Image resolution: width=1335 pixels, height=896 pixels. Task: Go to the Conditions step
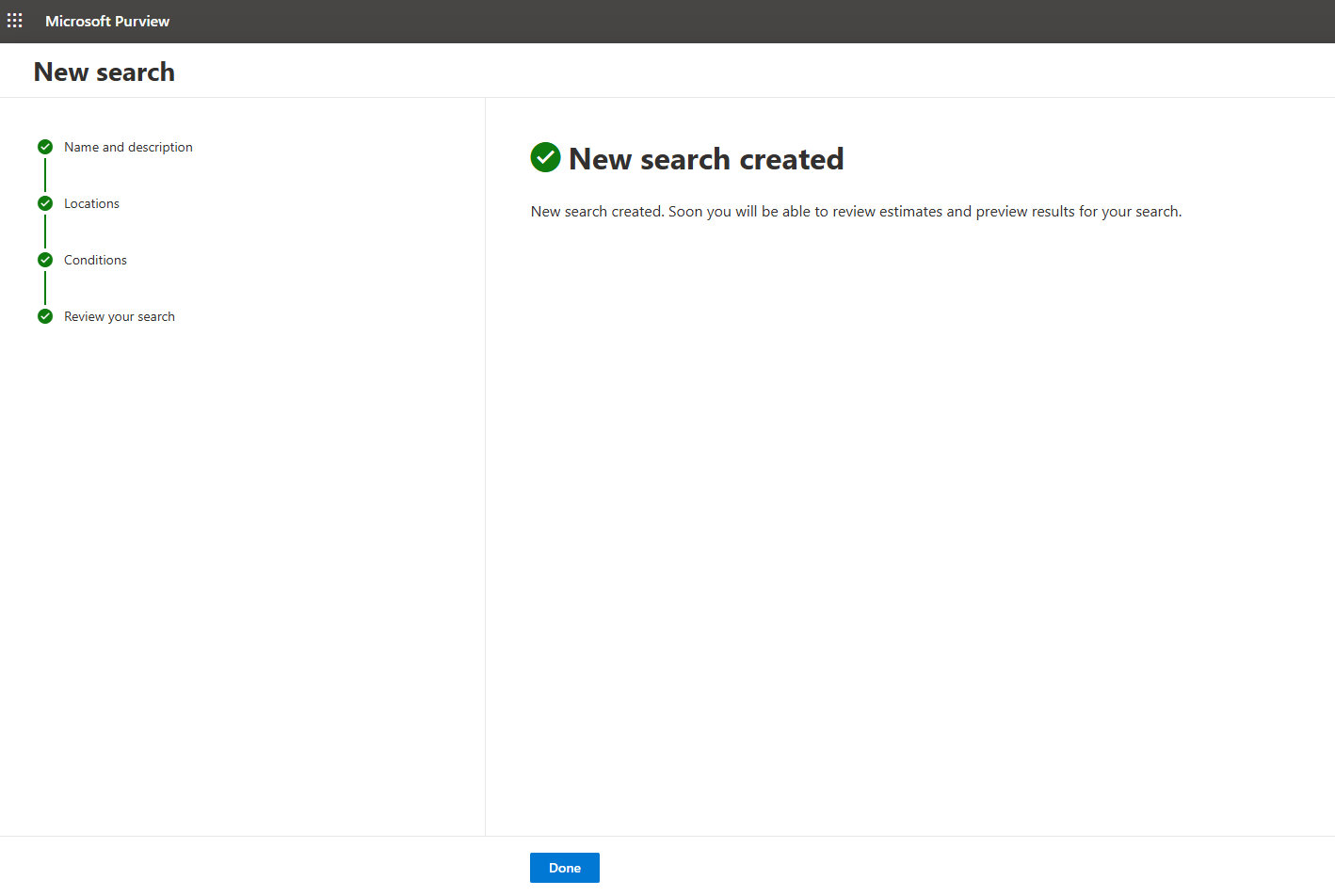click(95, 260)
